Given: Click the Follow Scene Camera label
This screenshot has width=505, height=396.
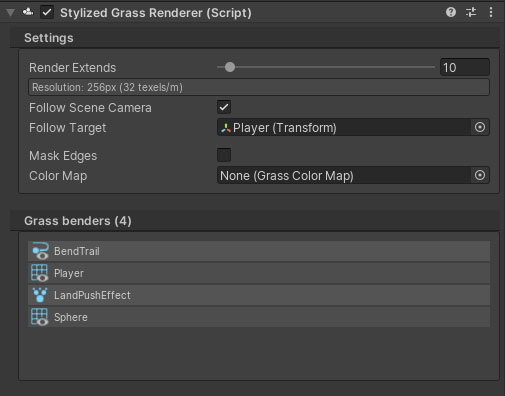Looking at the screenshot, I should coord(90,108).
